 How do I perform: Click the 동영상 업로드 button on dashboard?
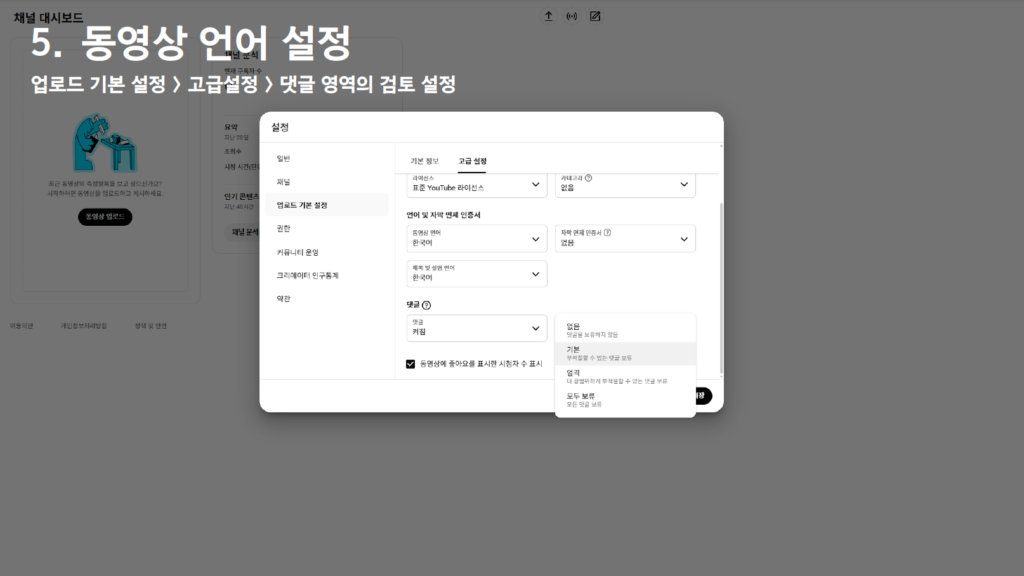[105, 217]
